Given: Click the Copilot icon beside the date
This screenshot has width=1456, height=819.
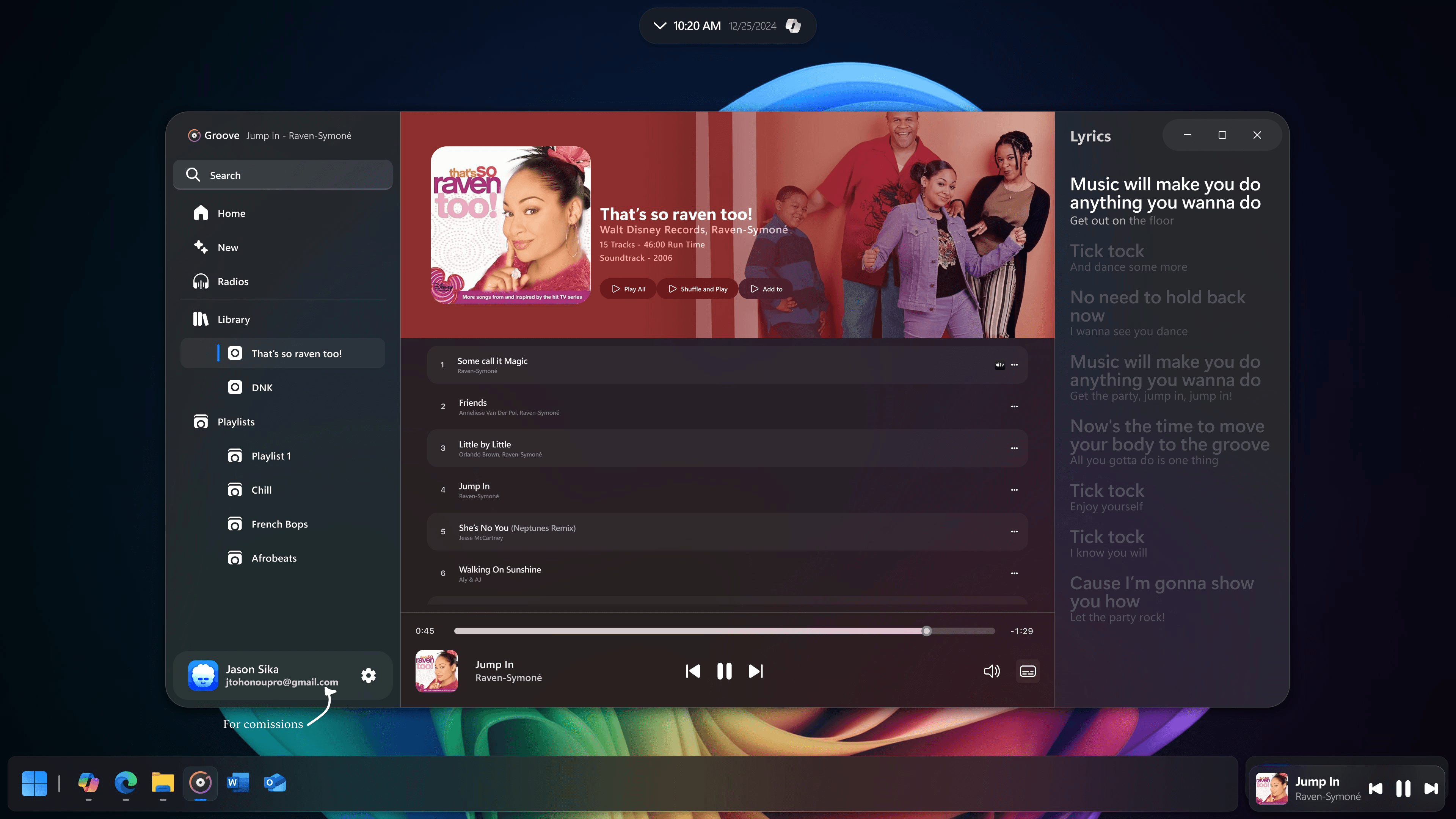Looking at the screenshot, I should (x=793, y=25).
